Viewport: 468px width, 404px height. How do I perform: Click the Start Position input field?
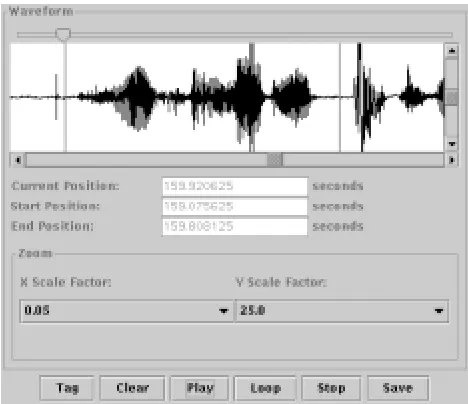(x=235, y=206)
